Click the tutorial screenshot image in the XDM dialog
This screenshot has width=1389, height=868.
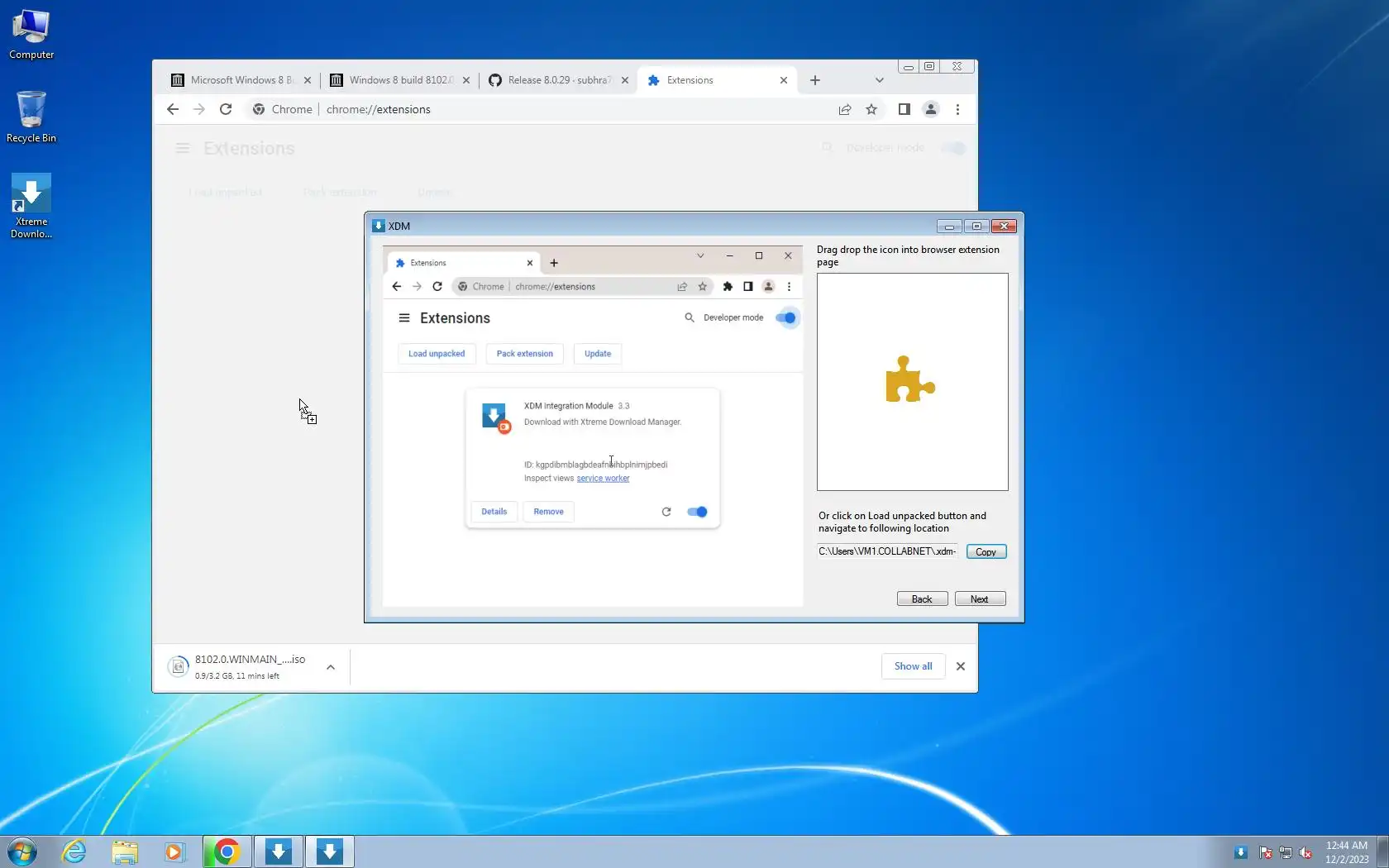[593, 426]
